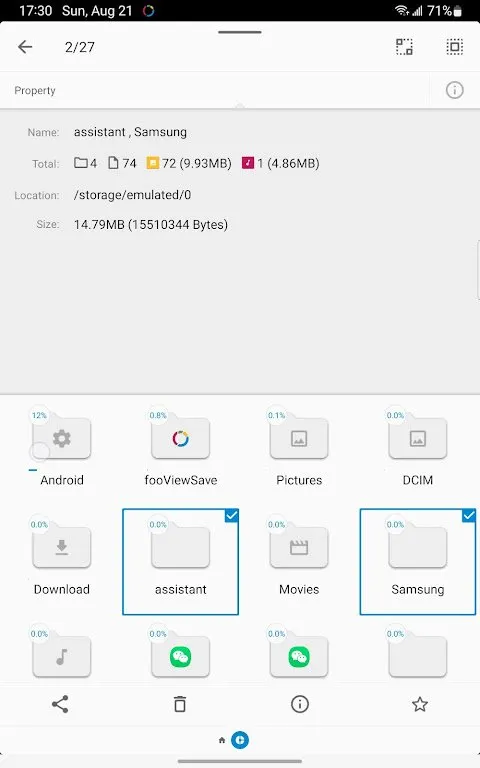Select the Download folder
The image size is (480, 768).
(62, 561)
